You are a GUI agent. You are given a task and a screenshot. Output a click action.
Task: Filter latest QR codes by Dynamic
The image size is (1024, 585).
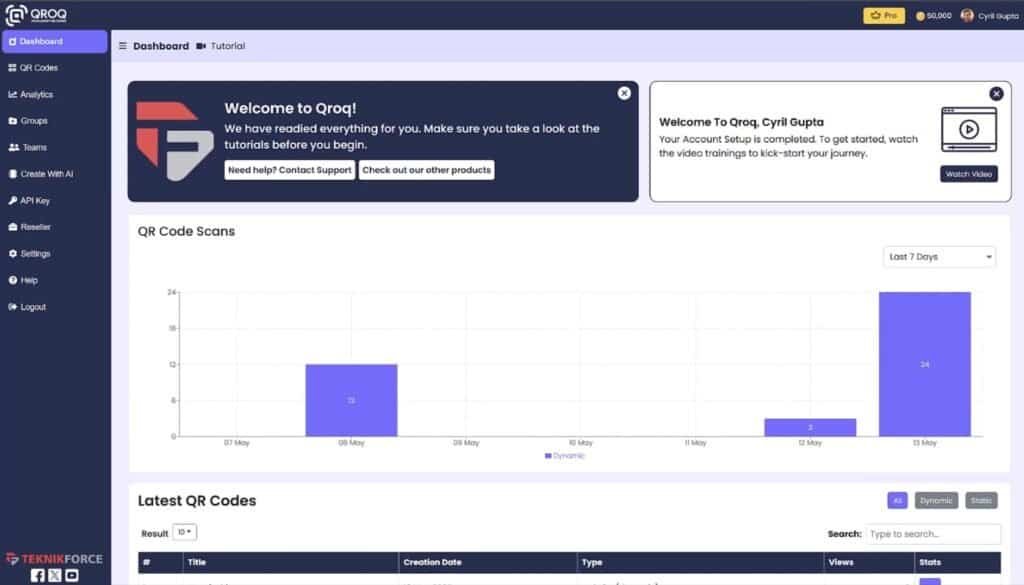(x=935, y=500)
